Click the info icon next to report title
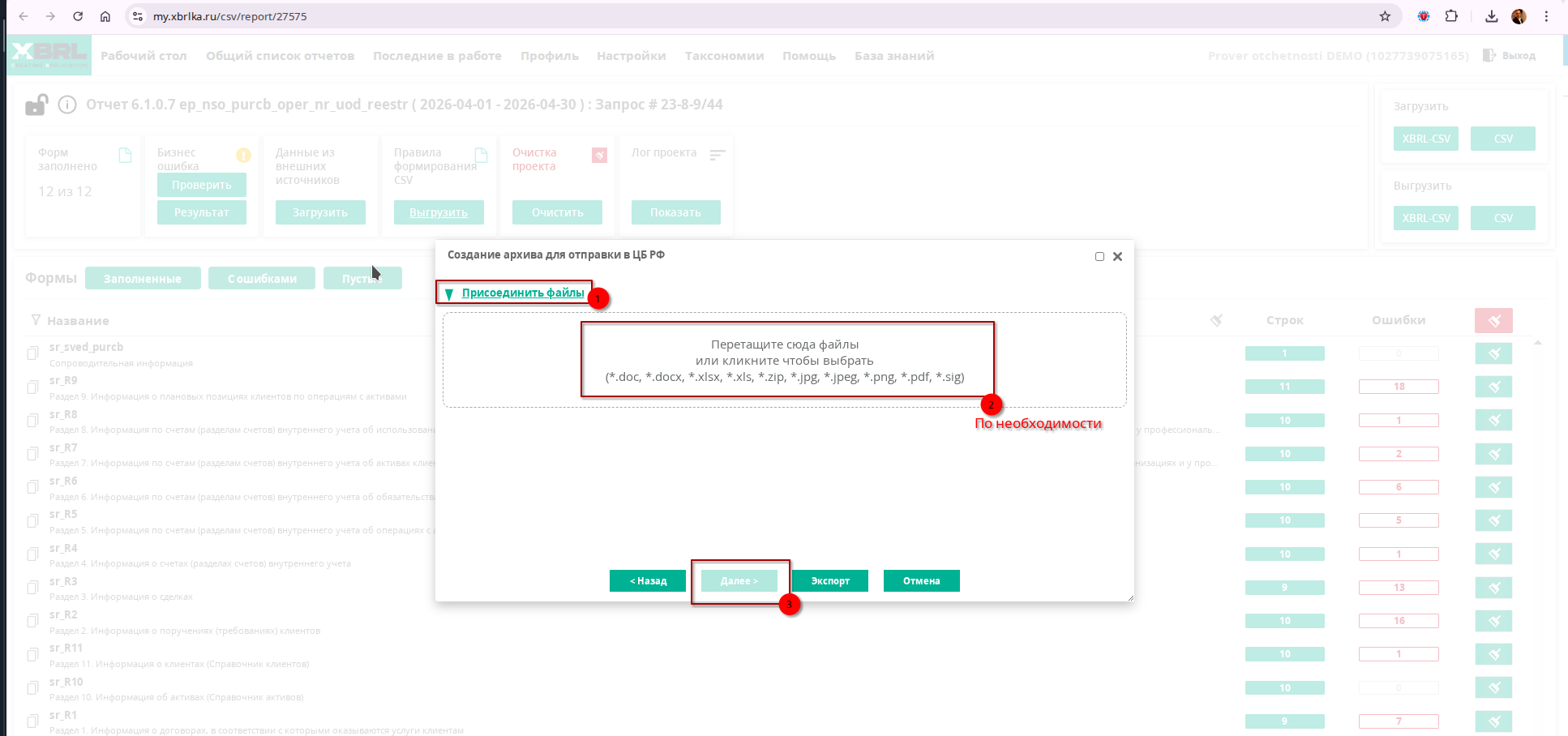 click(68, 105)
